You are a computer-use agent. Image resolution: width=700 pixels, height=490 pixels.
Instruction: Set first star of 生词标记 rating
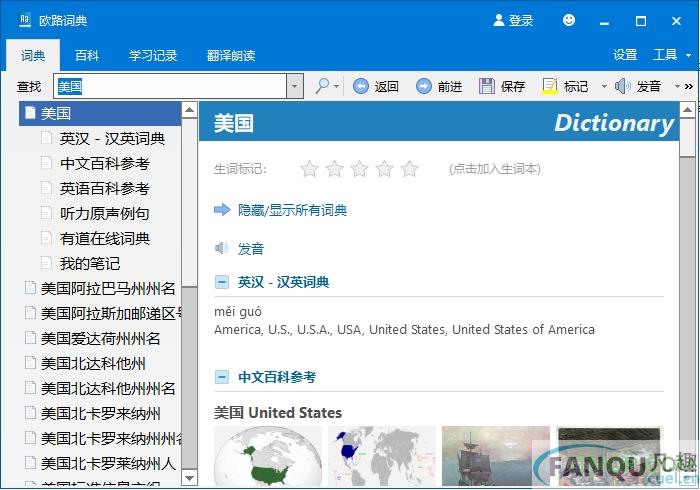click(x=309, y=169)
